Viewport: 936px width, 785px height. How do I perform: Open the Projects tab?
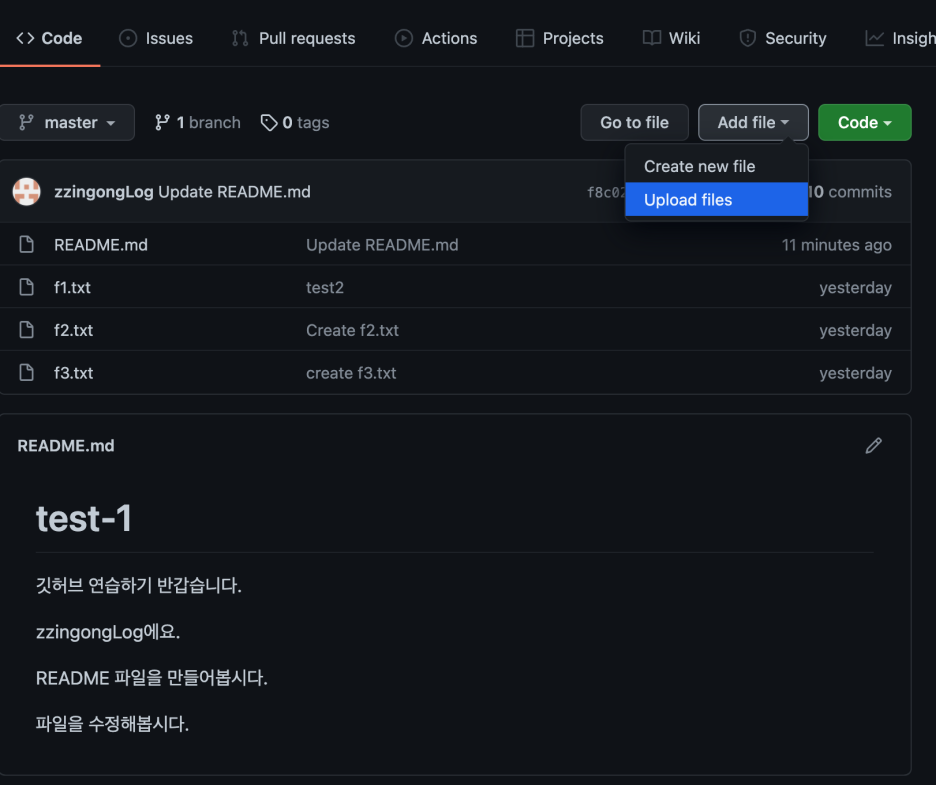click(x=559, y=38)
